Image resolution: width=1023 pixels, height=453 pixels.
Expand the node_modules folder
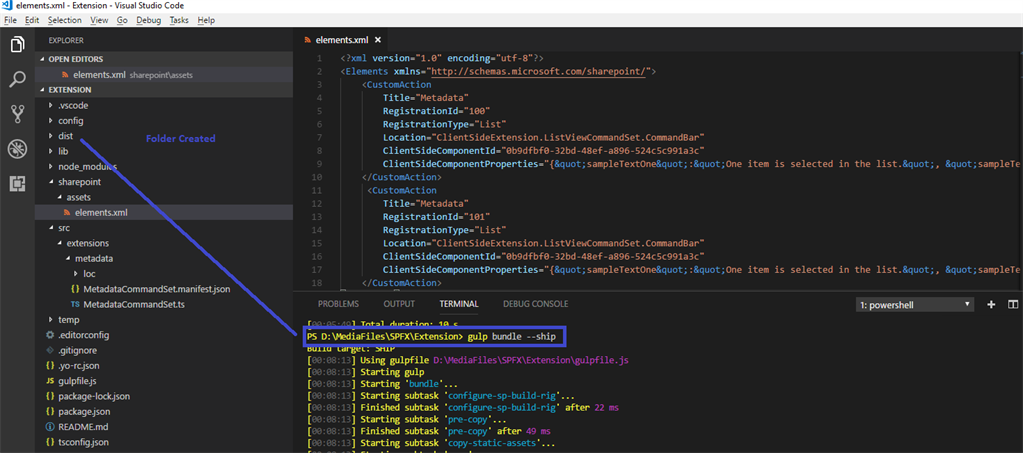(x=51, y=166)
